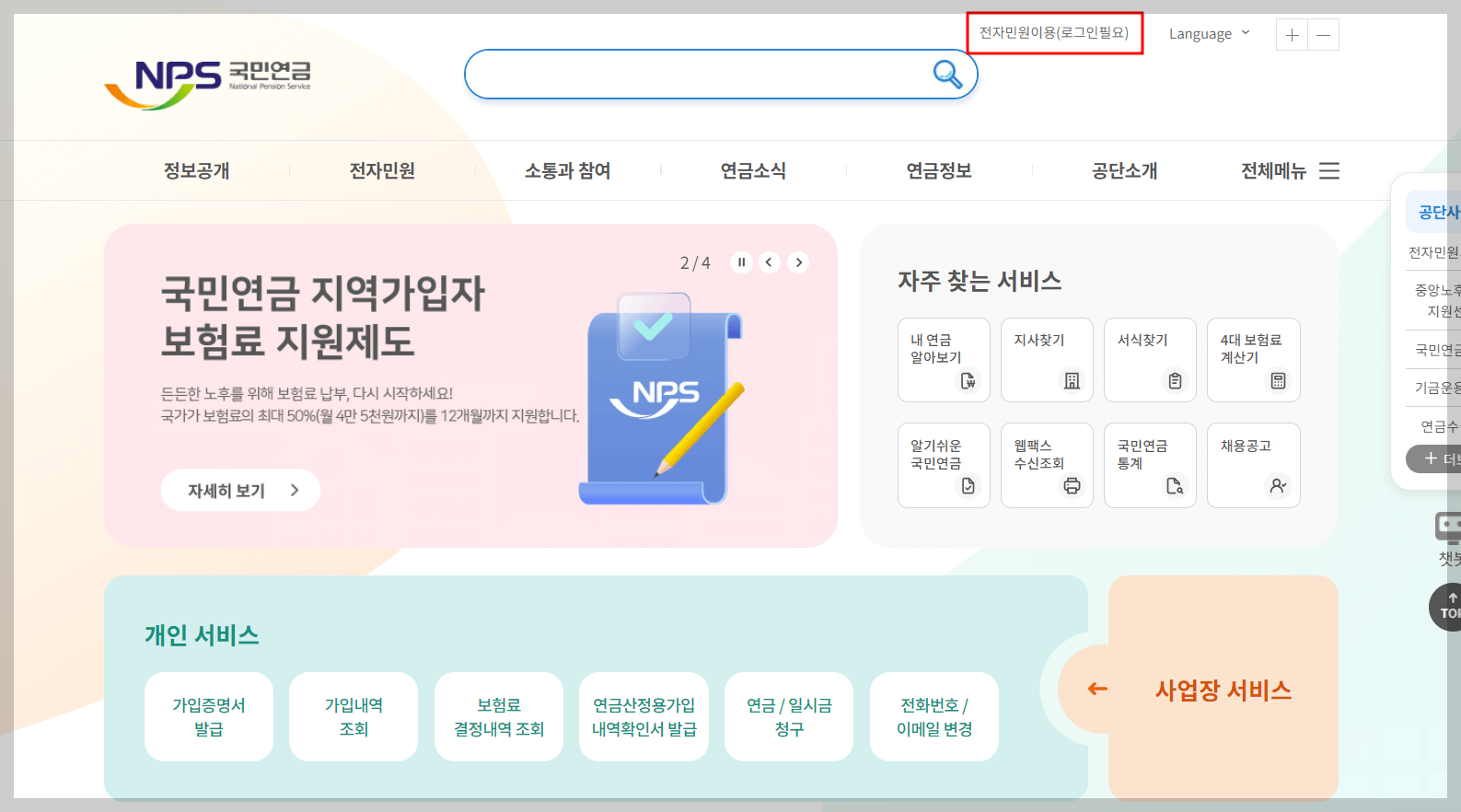This screenshot has height=812, width=1461.
Task: Click 가입증명서 발급 button
Action: point(209,716)
